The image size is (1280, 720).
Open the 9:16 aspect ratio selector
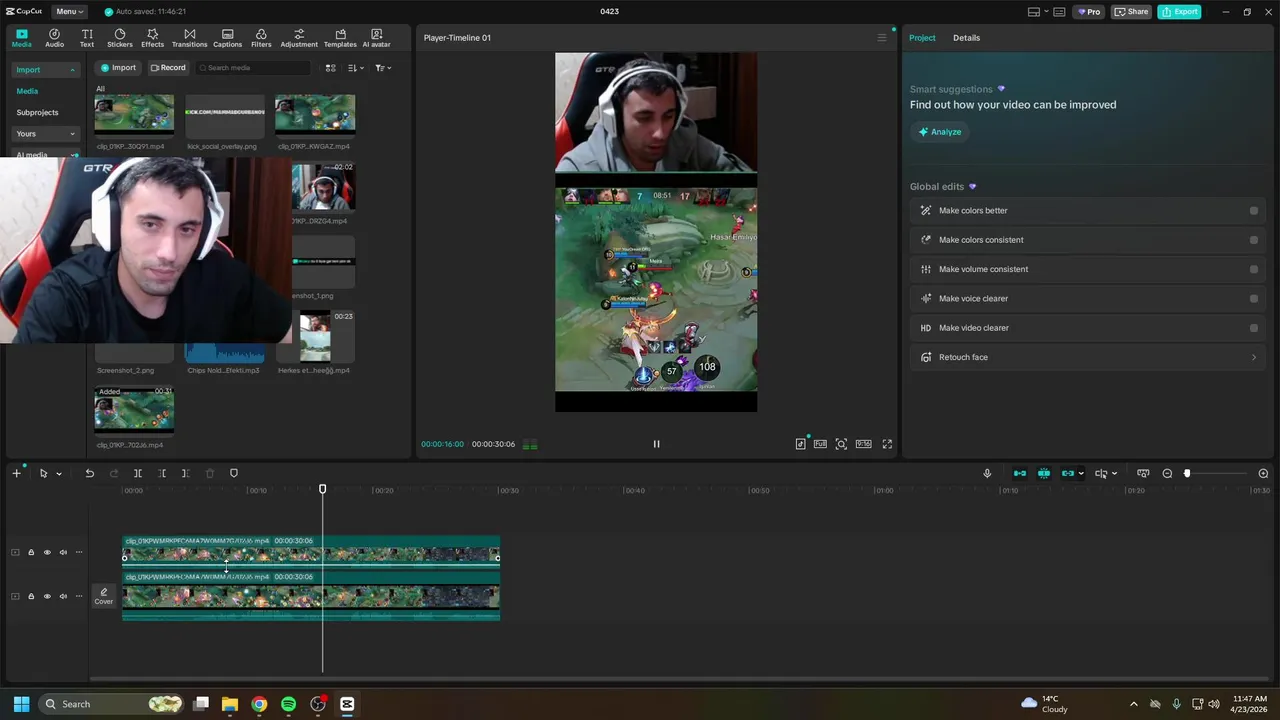[863, 444]
